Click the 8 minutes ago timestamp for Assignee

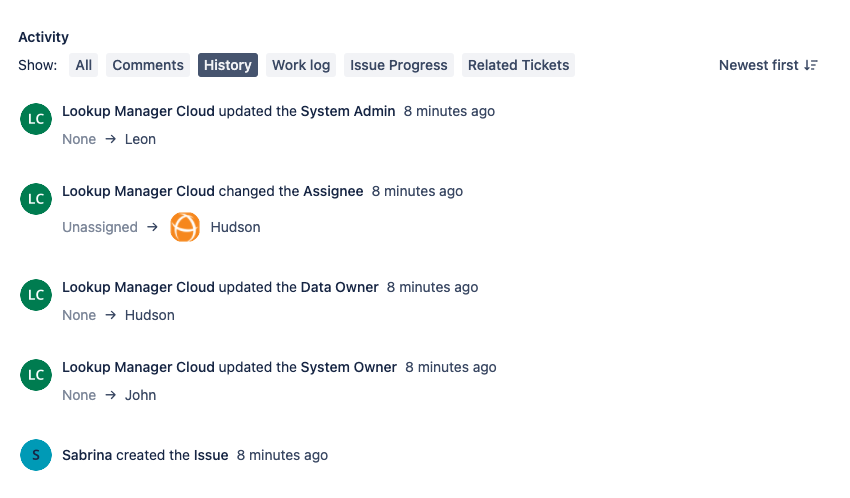pyautogui.click(x=417, y=191)
